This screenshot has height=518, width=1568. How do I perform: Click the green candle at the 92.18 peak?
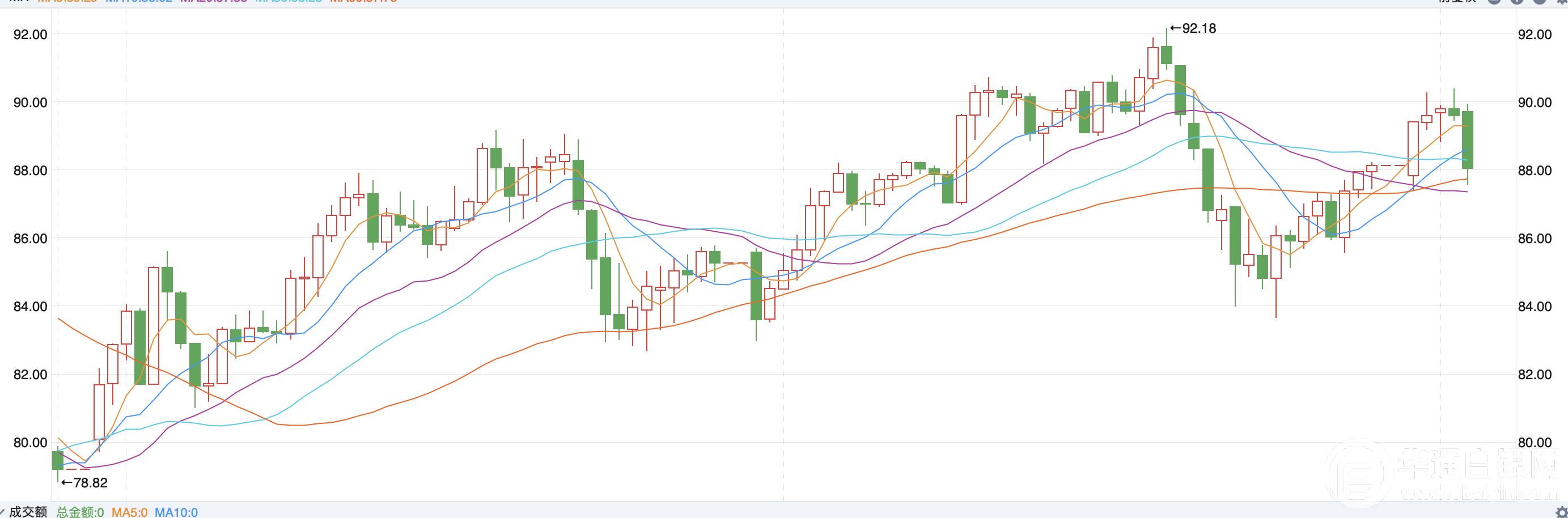pos(1166,55)
